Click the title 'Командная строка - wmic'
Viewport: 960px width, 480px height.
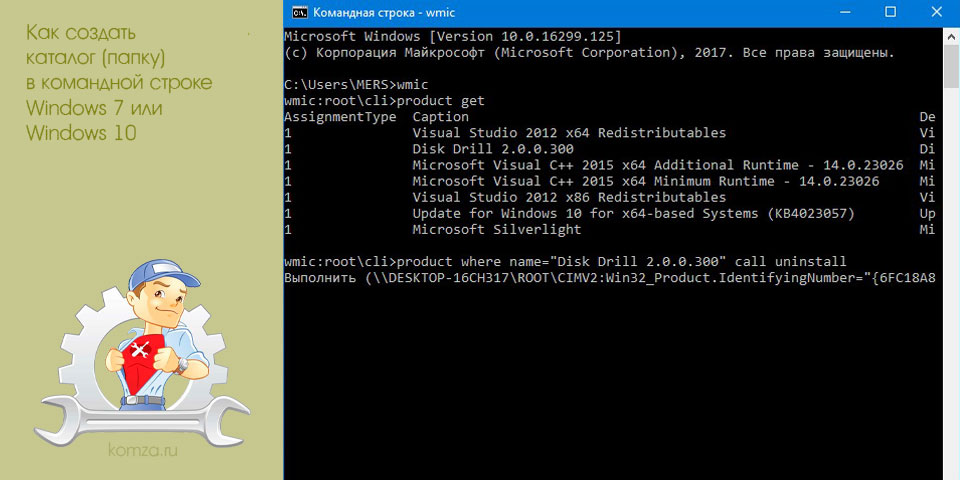(384, 13)
